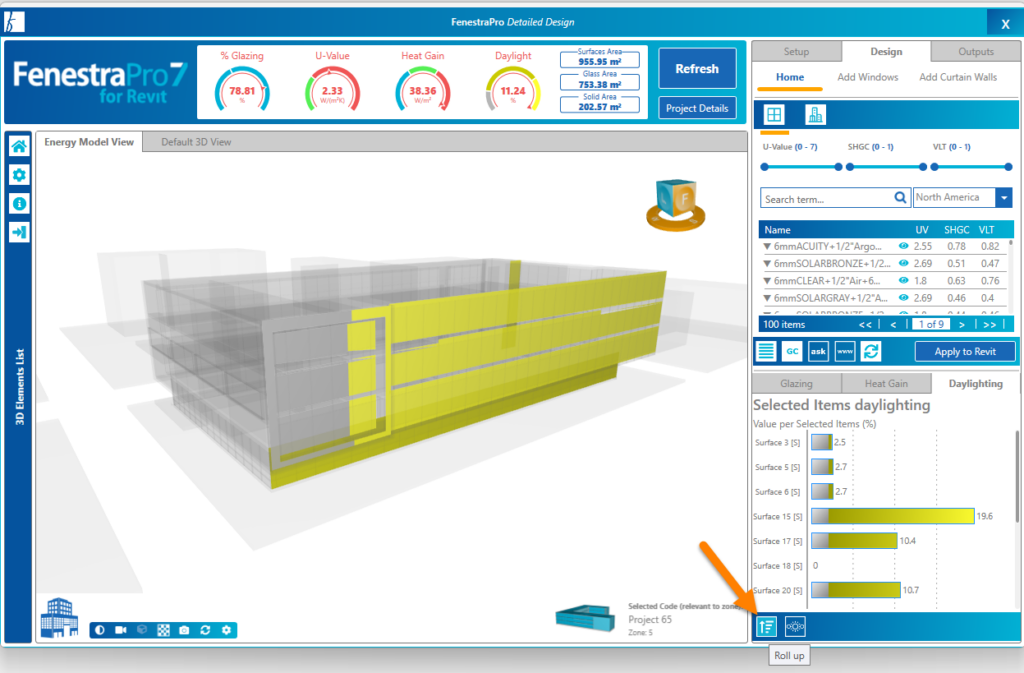Select the glazing grid icon in Design panel
The width and height of the screenshot is (1024, 673).
[774, 115]
